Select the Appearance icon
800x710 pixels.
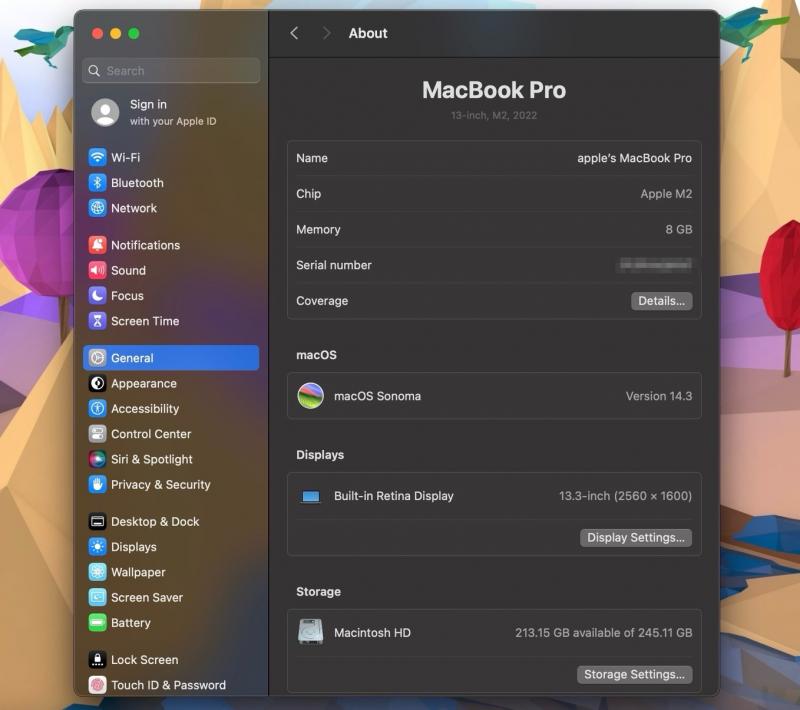[97, 384]
